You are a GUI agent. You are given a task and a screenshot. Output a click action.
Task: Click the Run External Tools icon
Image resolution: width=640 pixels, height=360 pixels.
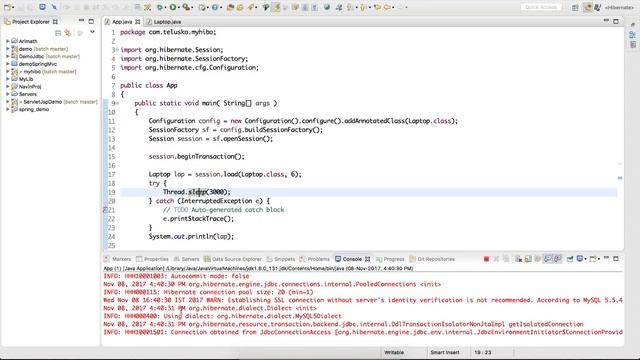click(186, 7)
